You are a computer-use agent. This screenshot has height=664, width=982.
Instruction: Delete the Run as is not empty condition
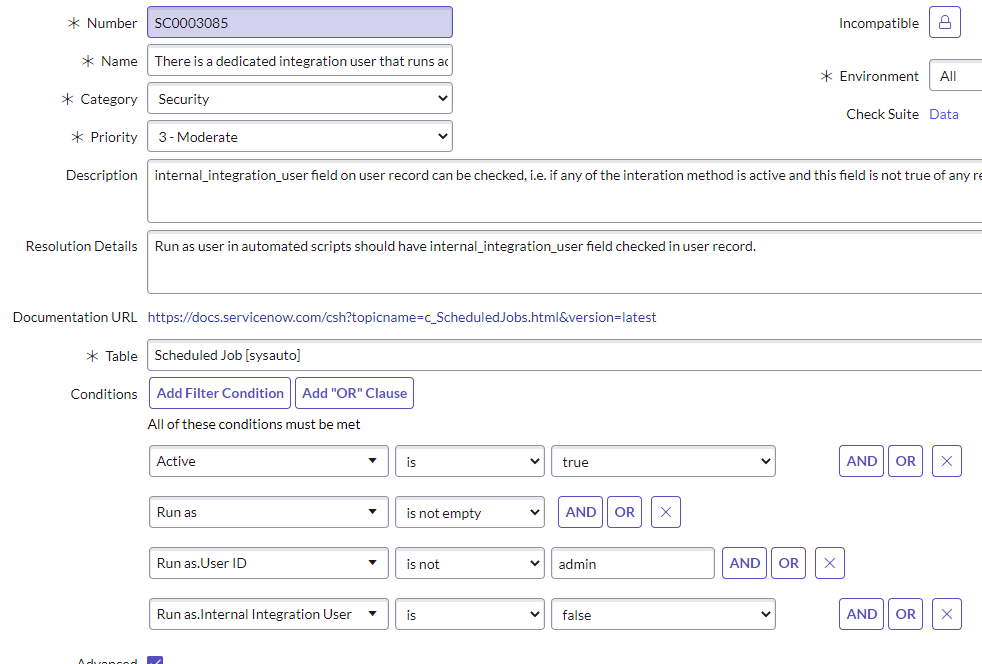[666, 512]
